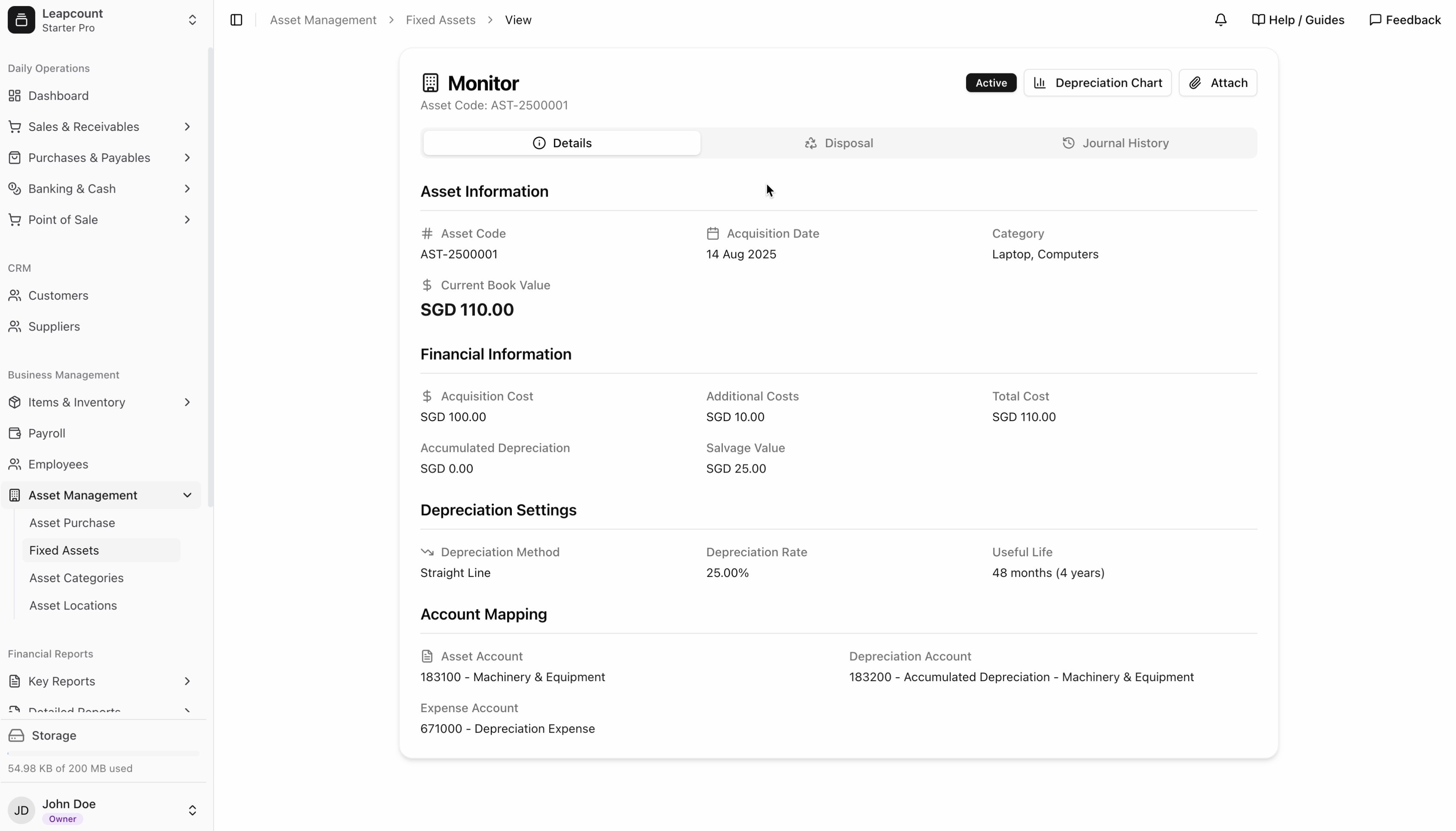Click the Attach paperclip icon
Screen dimensions: 1456x831
click(x=1195, y=83)
